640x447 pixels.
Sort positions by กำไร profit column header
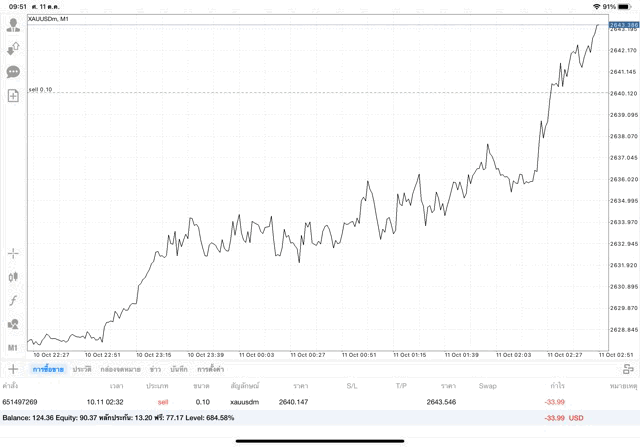point(556,385)
